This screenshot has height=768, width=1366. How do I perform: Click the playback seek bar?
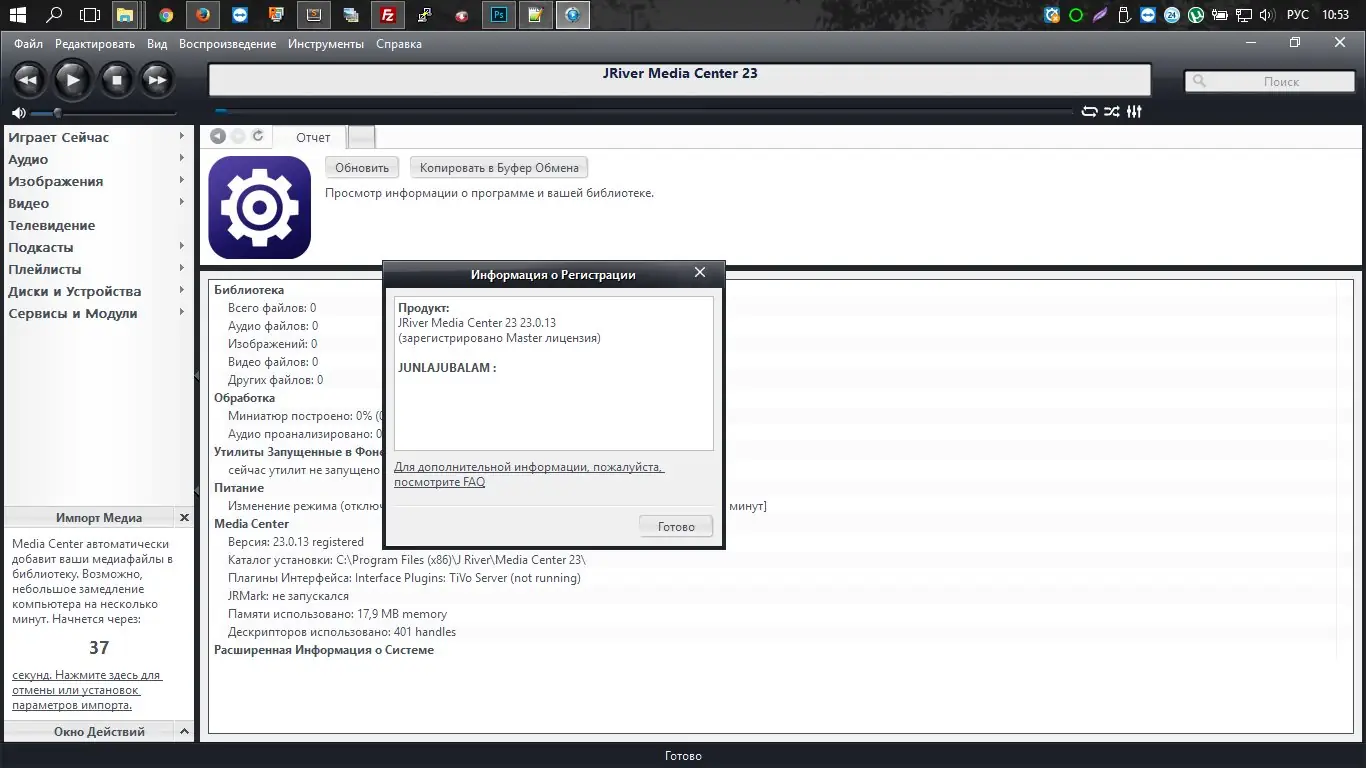645,112
